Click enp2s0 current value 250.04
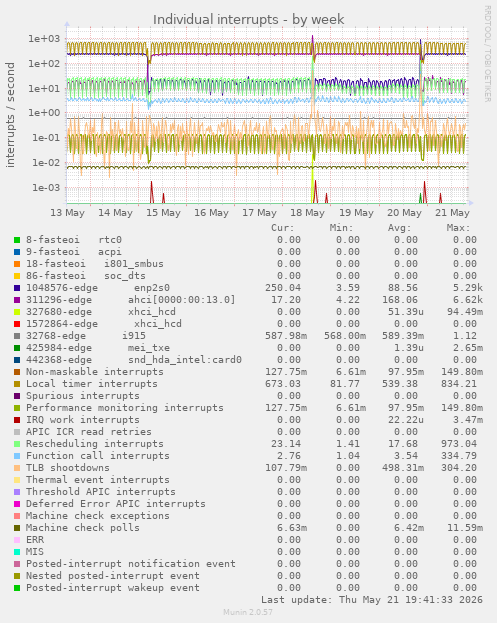The width and height of the screenshot is (497, 623). pyautogui.click(x=283, y=288)
